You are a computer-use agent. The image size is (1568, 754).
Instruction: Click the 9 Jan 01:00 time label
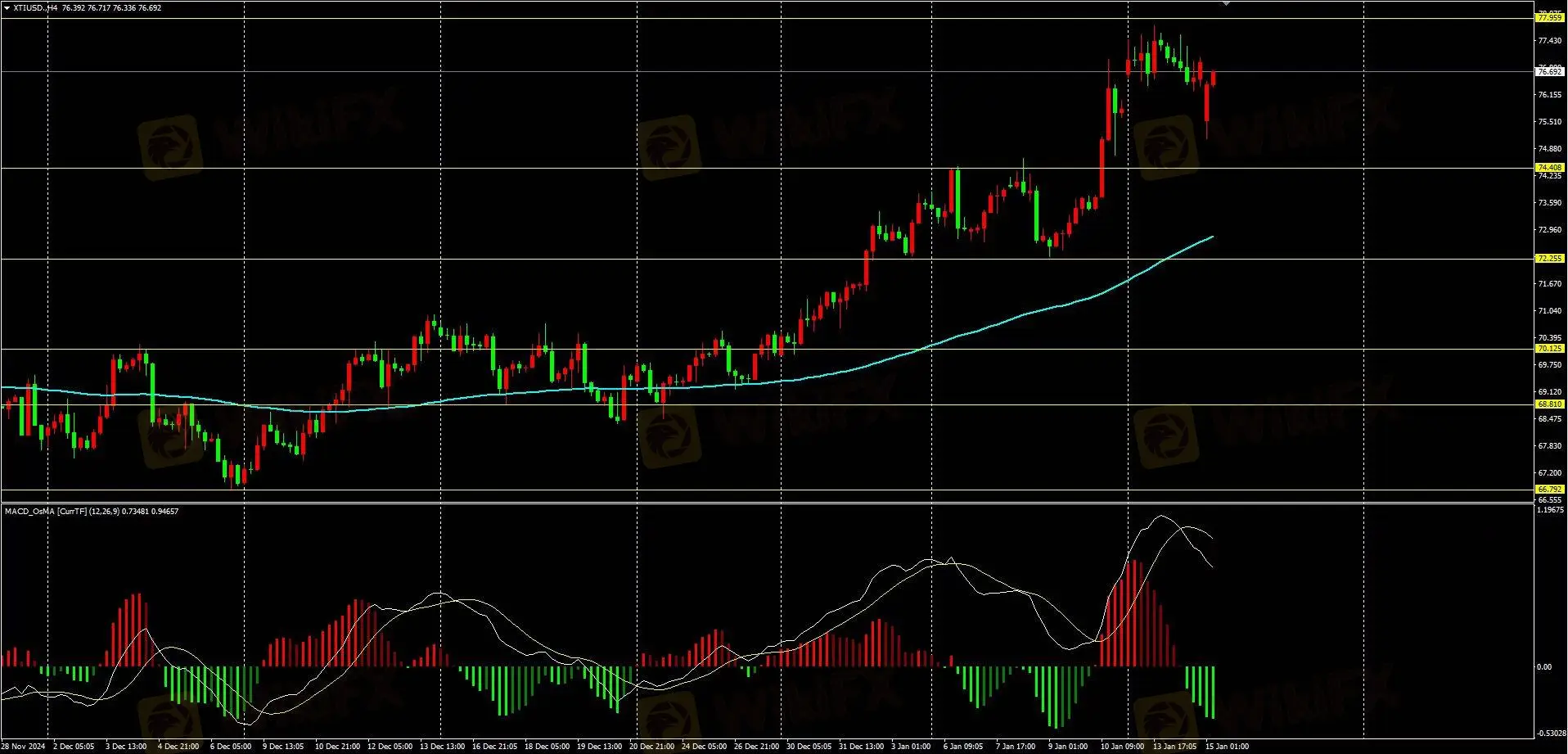[1068, 747]
